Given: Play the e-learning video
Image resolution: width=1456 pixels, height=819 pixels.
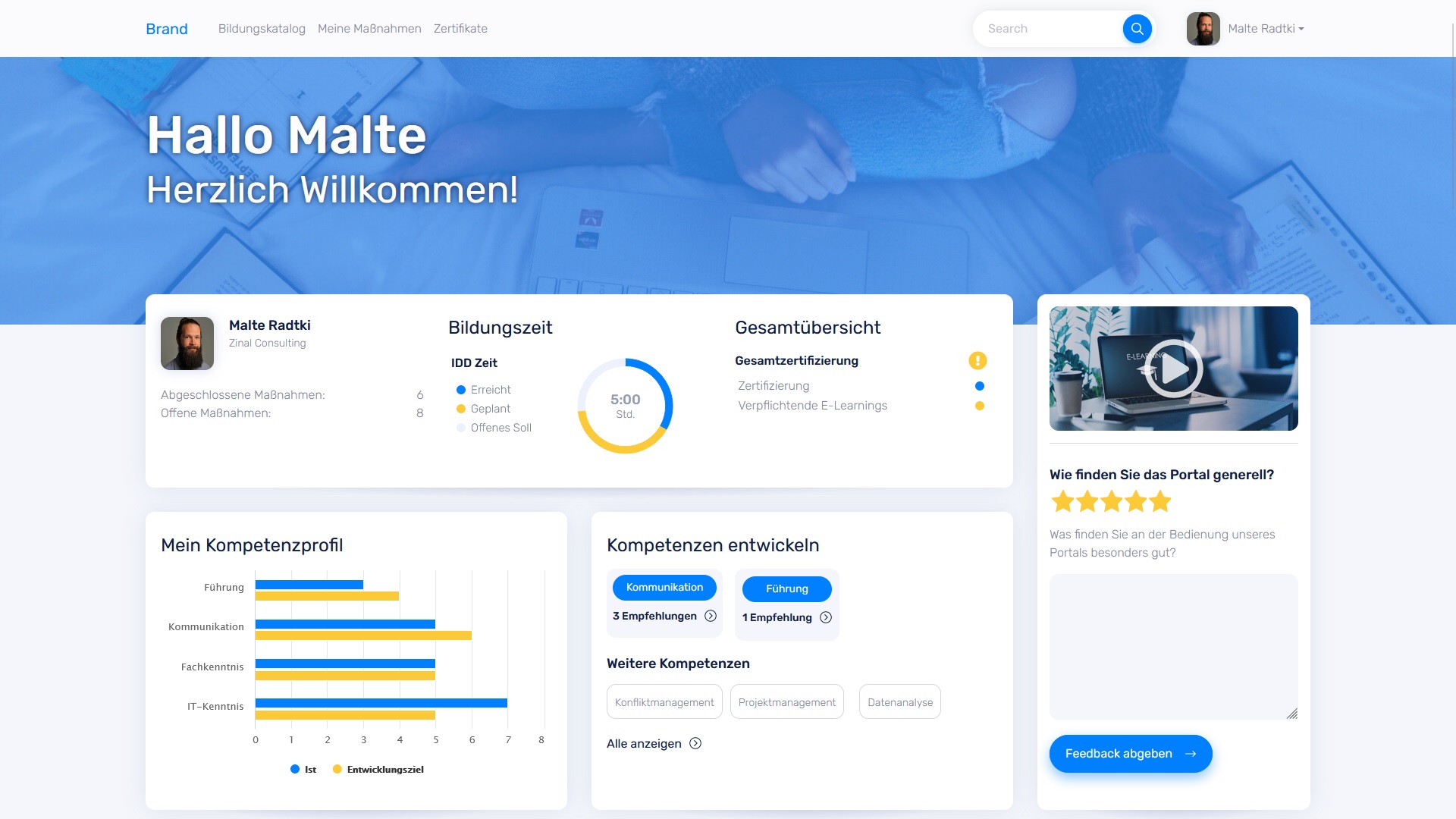Looking at the screenshot, I should click(x=1174, y=369).
